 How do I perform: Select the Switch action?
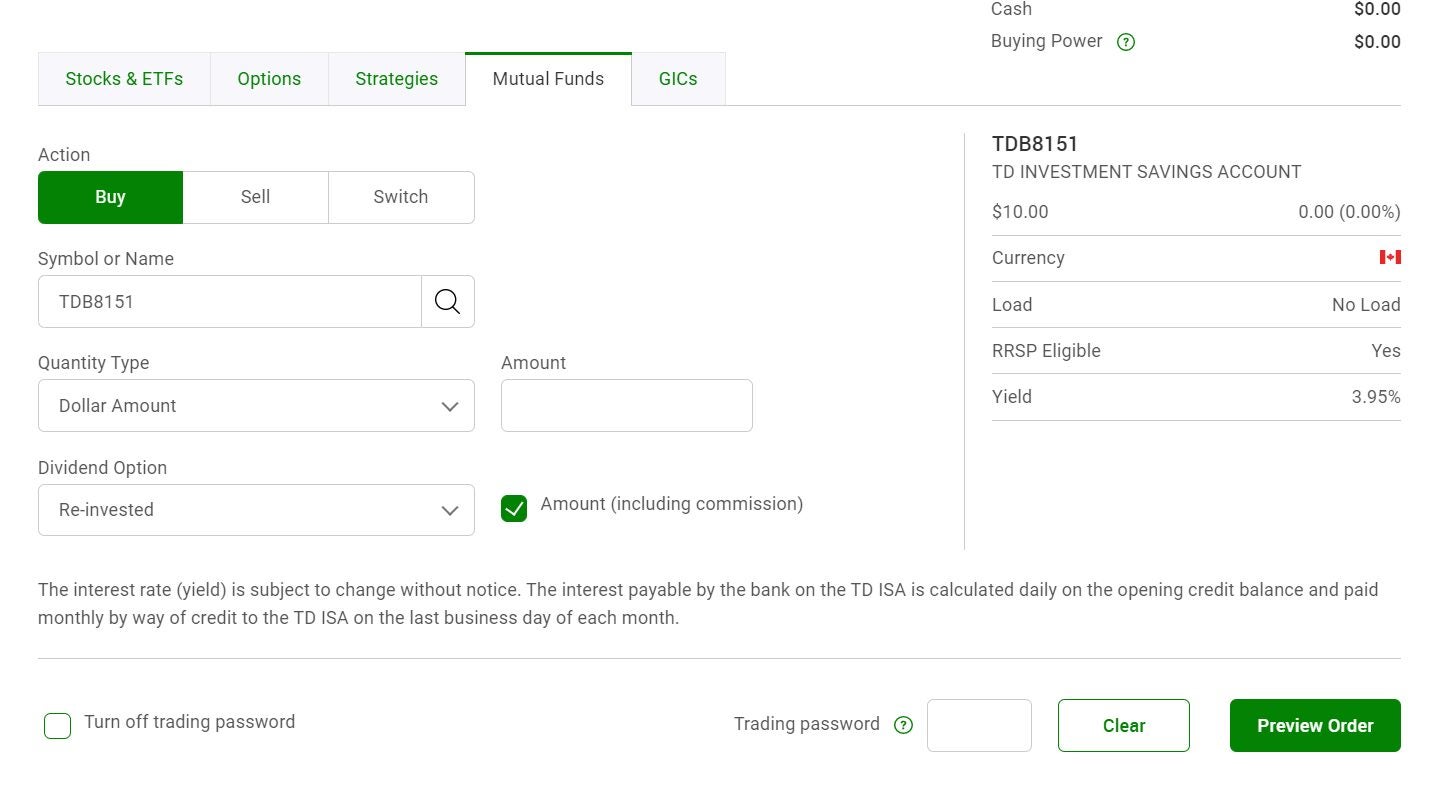coord(400,197)
